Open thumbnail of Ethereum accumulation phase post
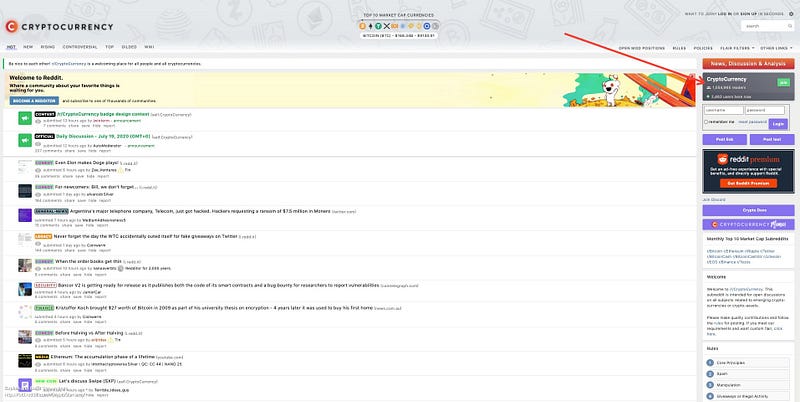The image size is (800, 402). [25, 361]
